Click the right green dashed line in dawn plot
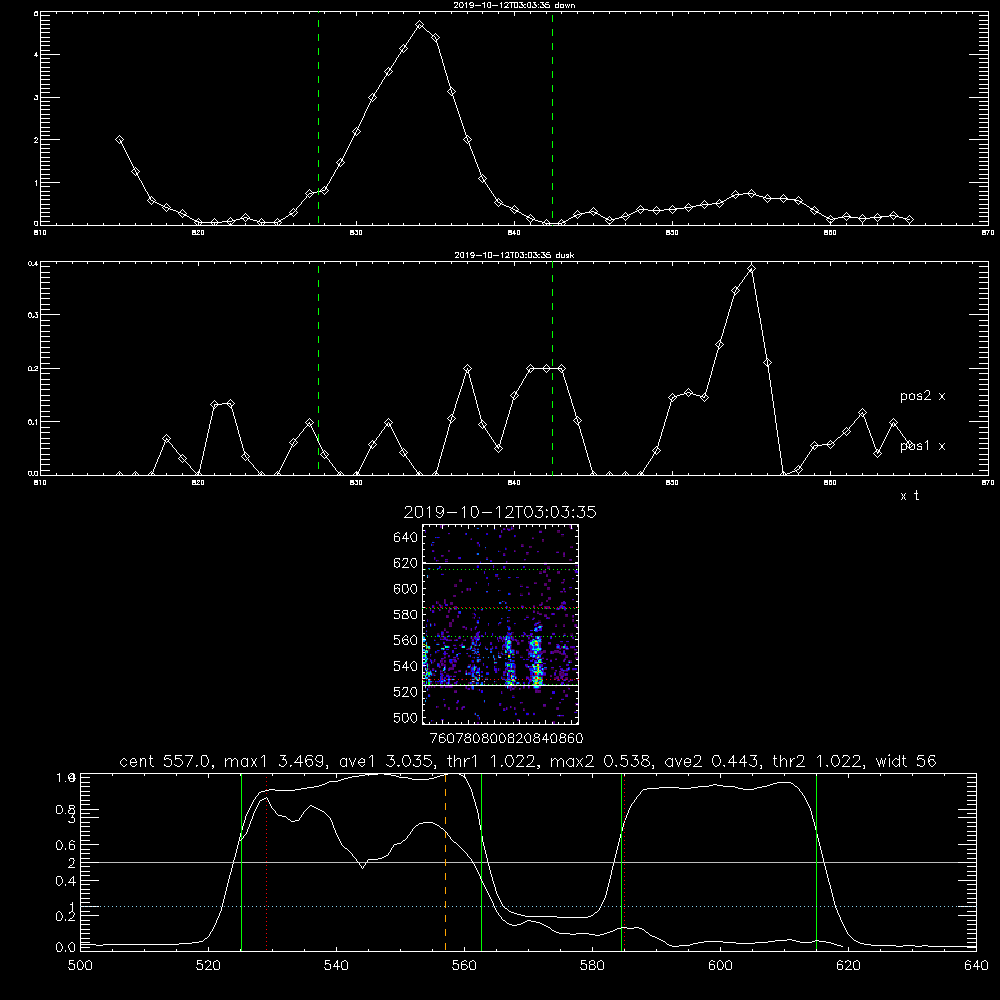The image size is (1000, 1000). 552,119
